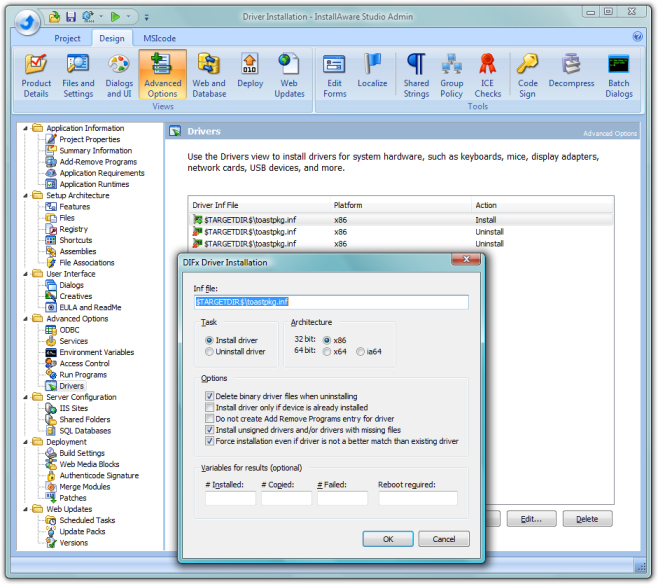
Task: Switch to the Design ribbon tab
Action: coord(112,38)
